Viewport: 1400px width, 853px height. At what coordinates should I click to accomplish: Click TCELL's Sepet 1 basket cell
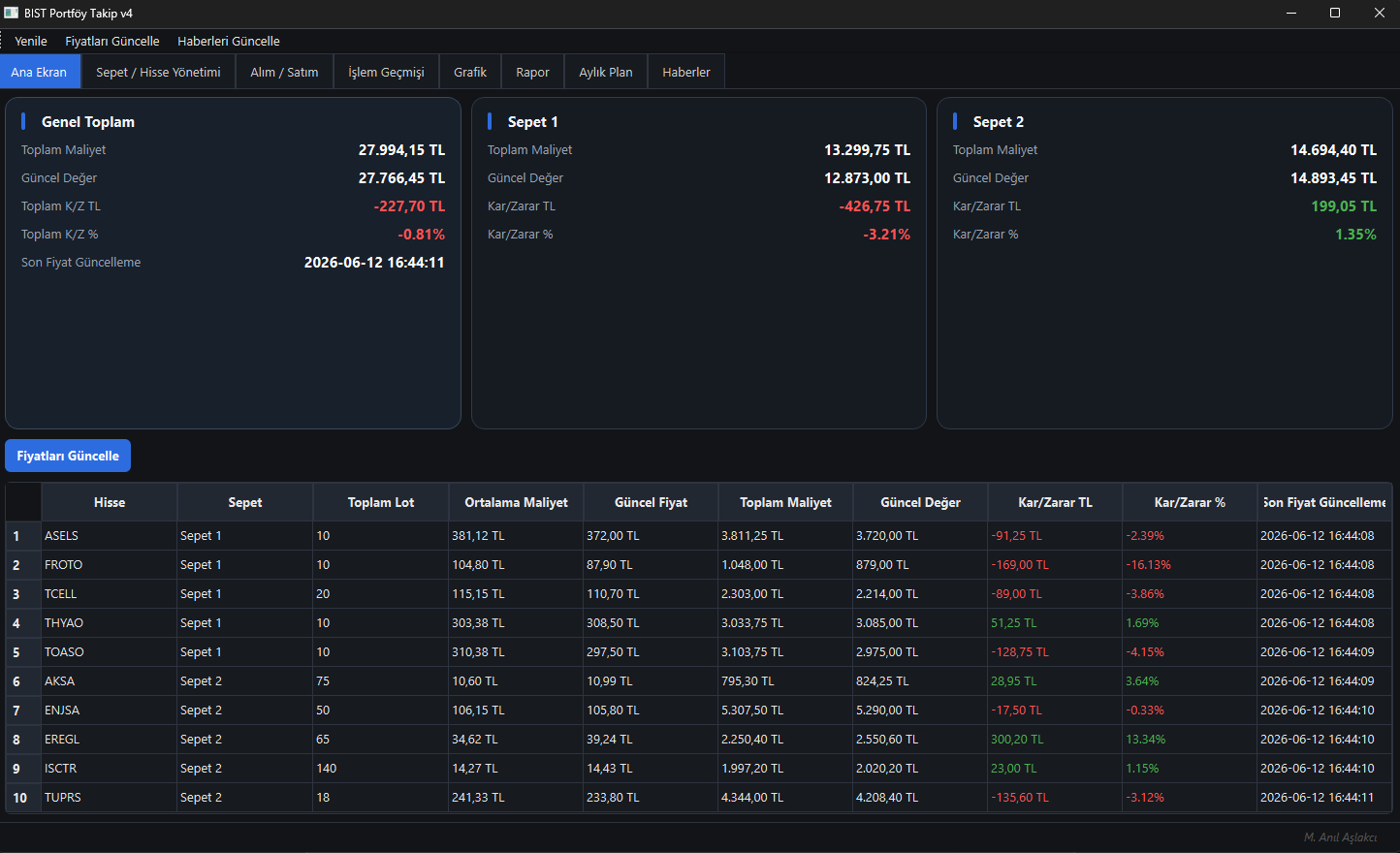[245, 594]
